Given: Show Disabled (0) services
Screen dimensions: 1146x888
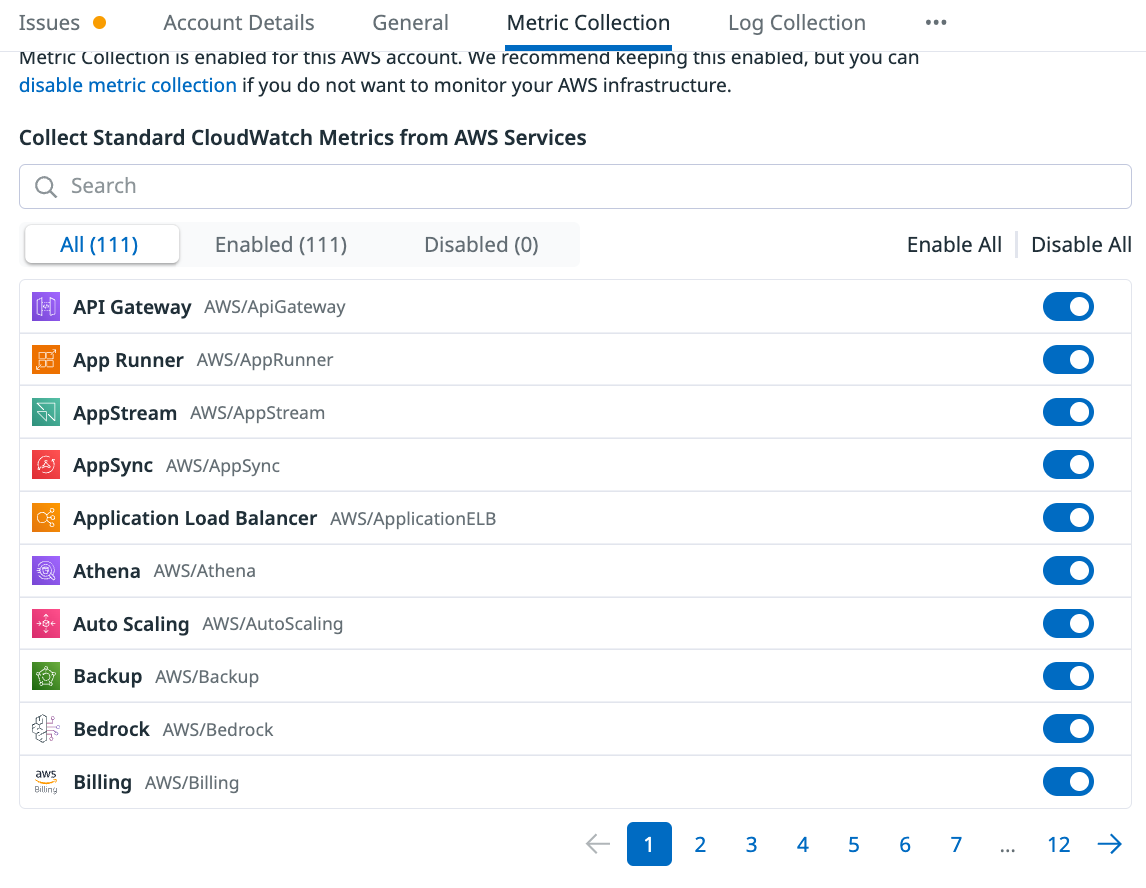Looking at the screenshot, I should pos(482,244).
